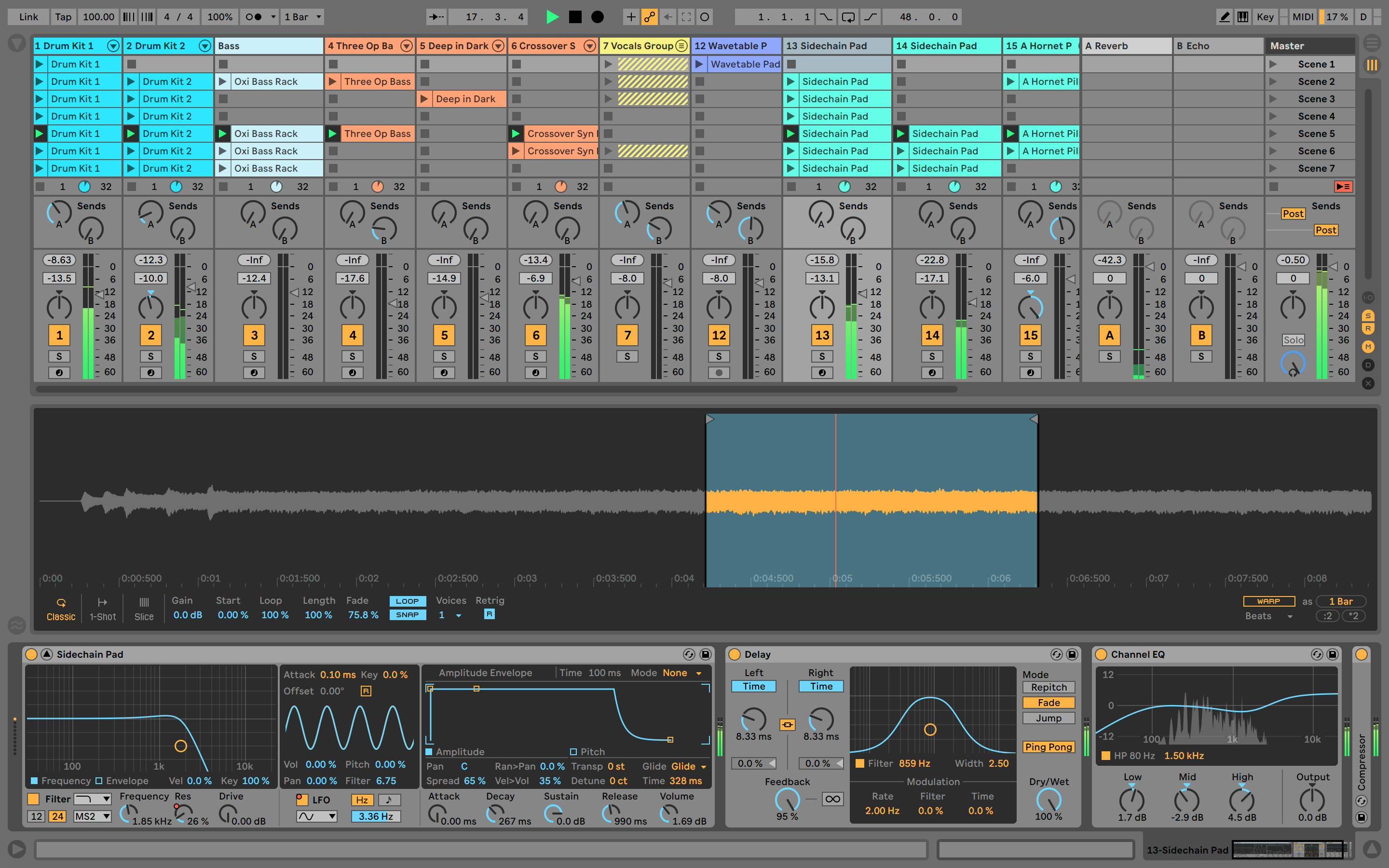Adjust the Delay Feedback knob
This screenshot has width=1389, height=868.
pos(787,800)
